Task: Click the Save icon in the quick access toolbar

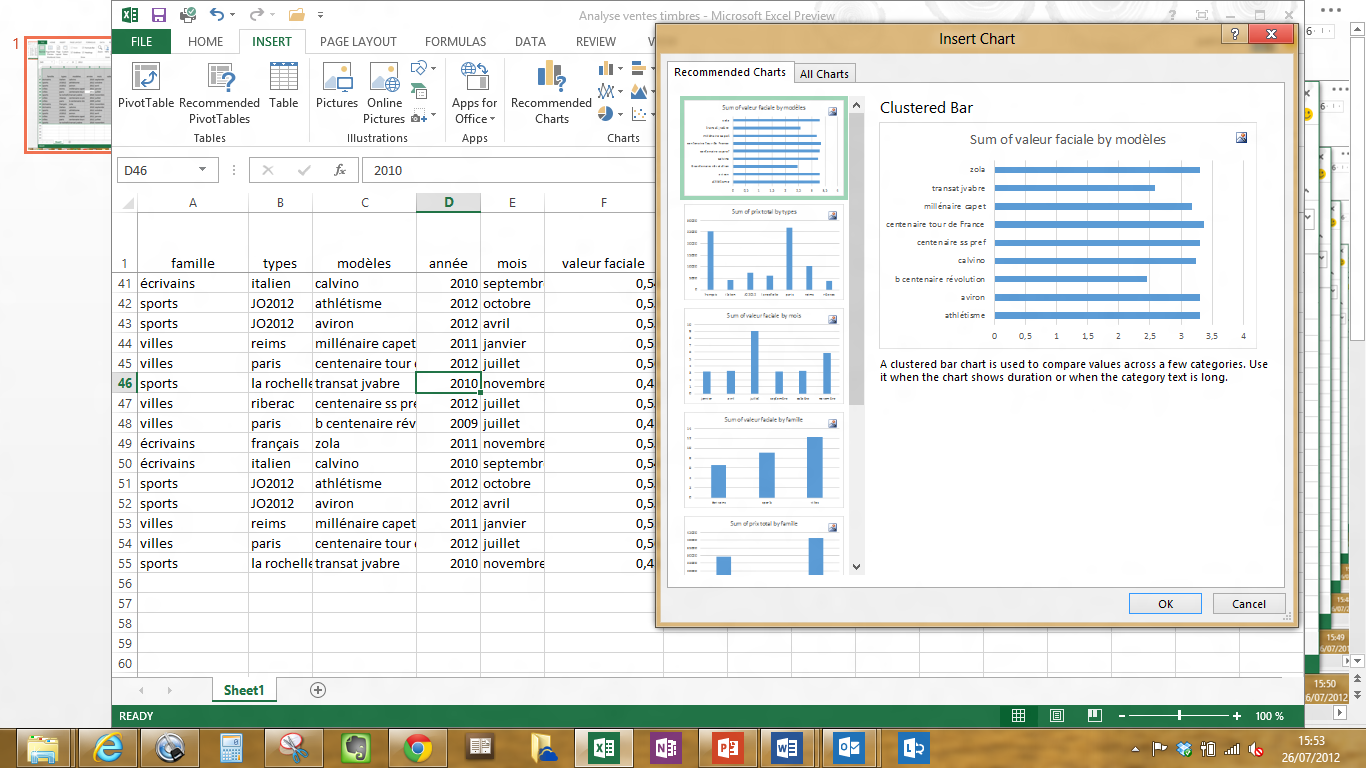Action: (158, 15)
